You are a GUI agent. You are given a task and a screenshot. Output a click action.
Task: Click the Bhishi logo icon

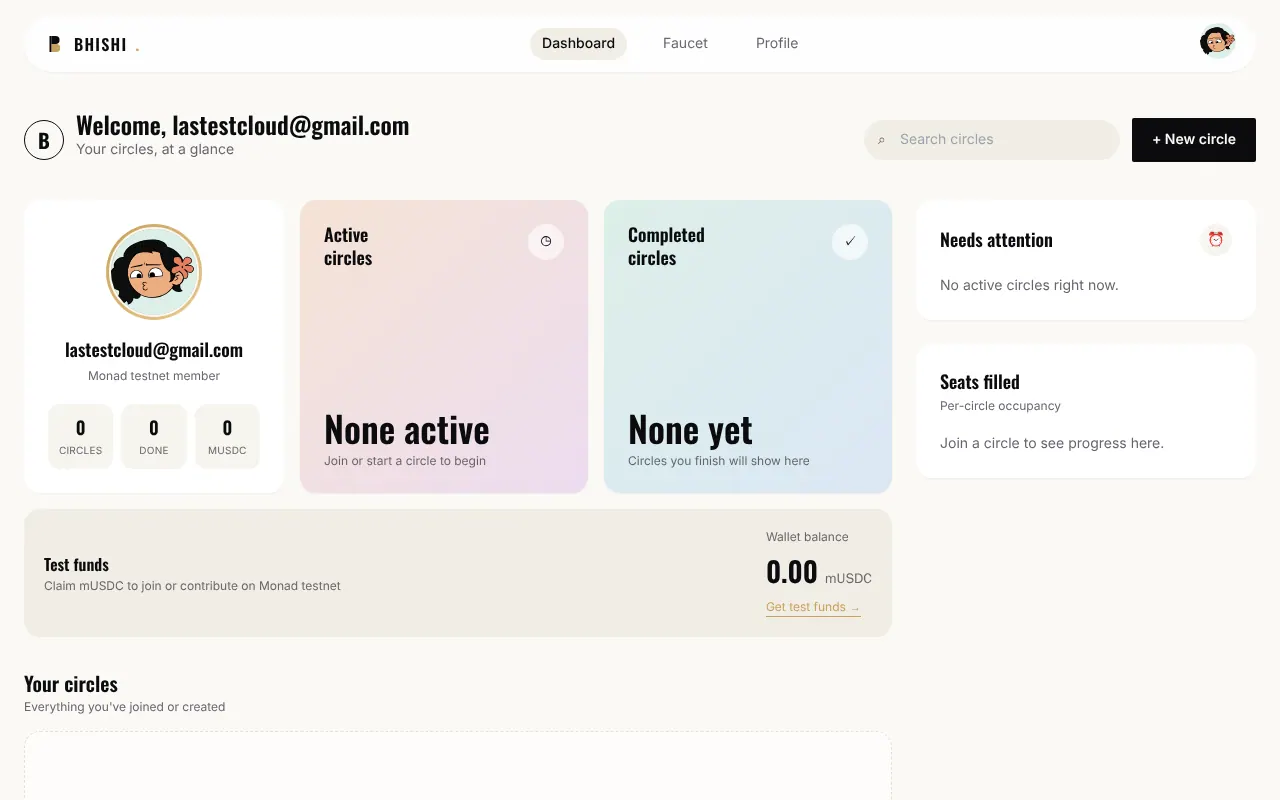(x=55, y=44)
